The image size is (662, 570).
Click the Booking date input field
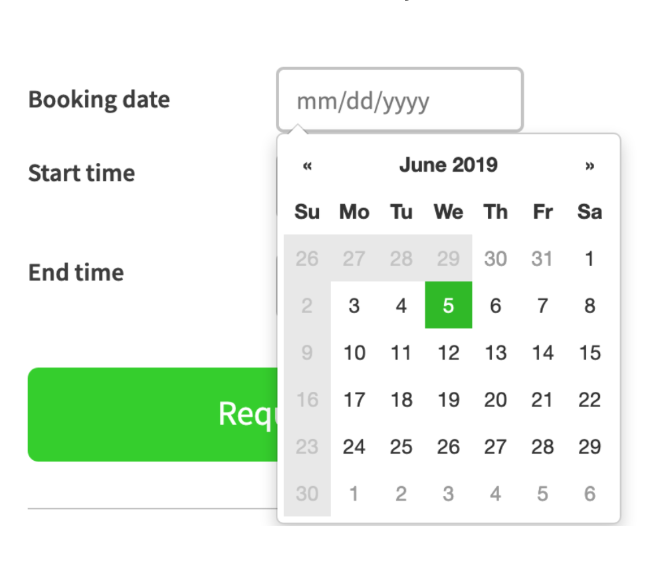pyautogui.click(x=400, y=100)
